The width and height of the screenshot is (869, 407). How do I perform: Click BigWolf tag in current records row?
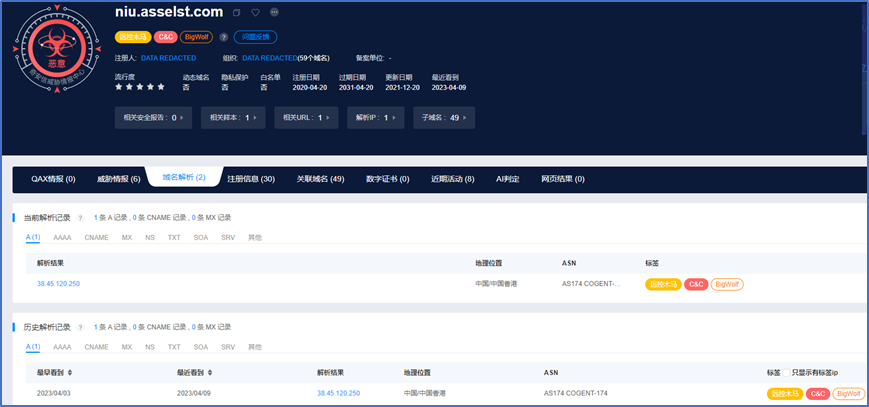727,284
